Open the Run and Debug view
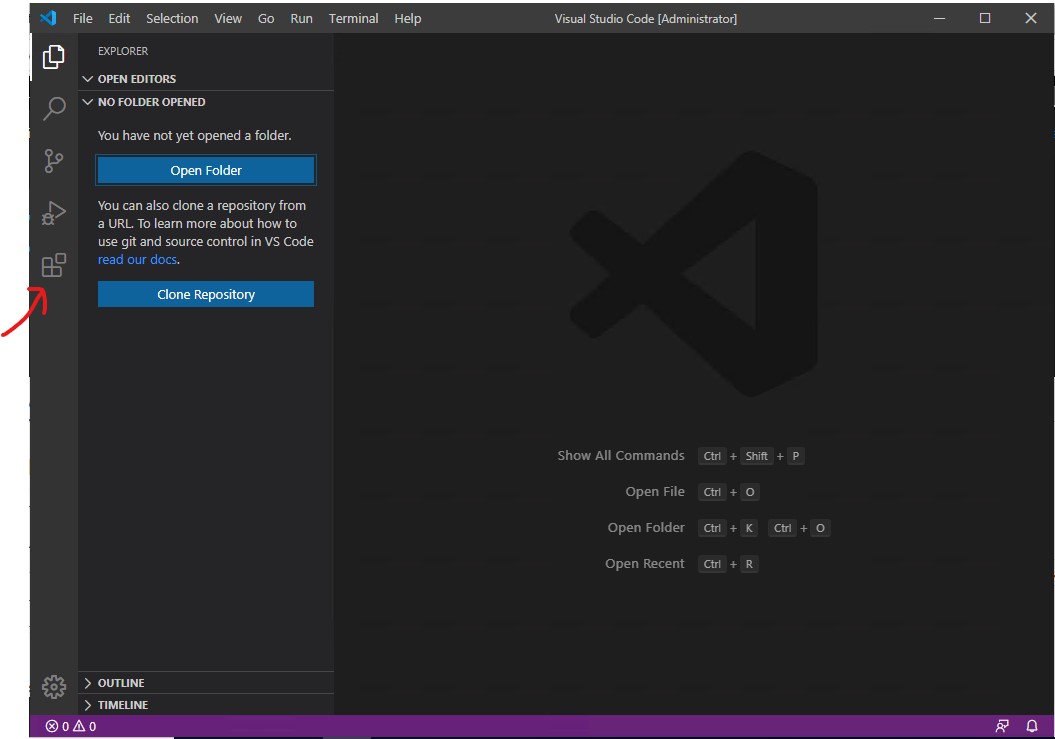The width and height of the screenshot is (1055, 739). coord(54,213)
